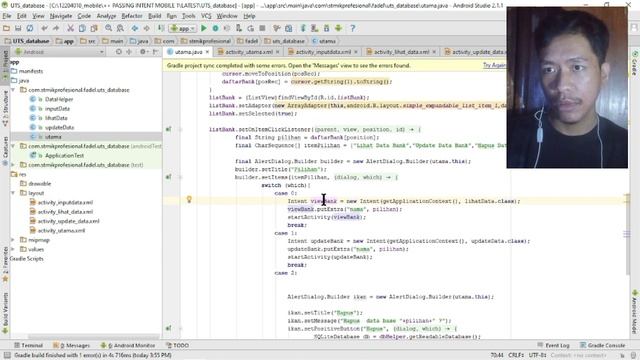Viewport: 640px width, 360px height.
Task: Start Debug with the bug icon
Action: [216, 28]
